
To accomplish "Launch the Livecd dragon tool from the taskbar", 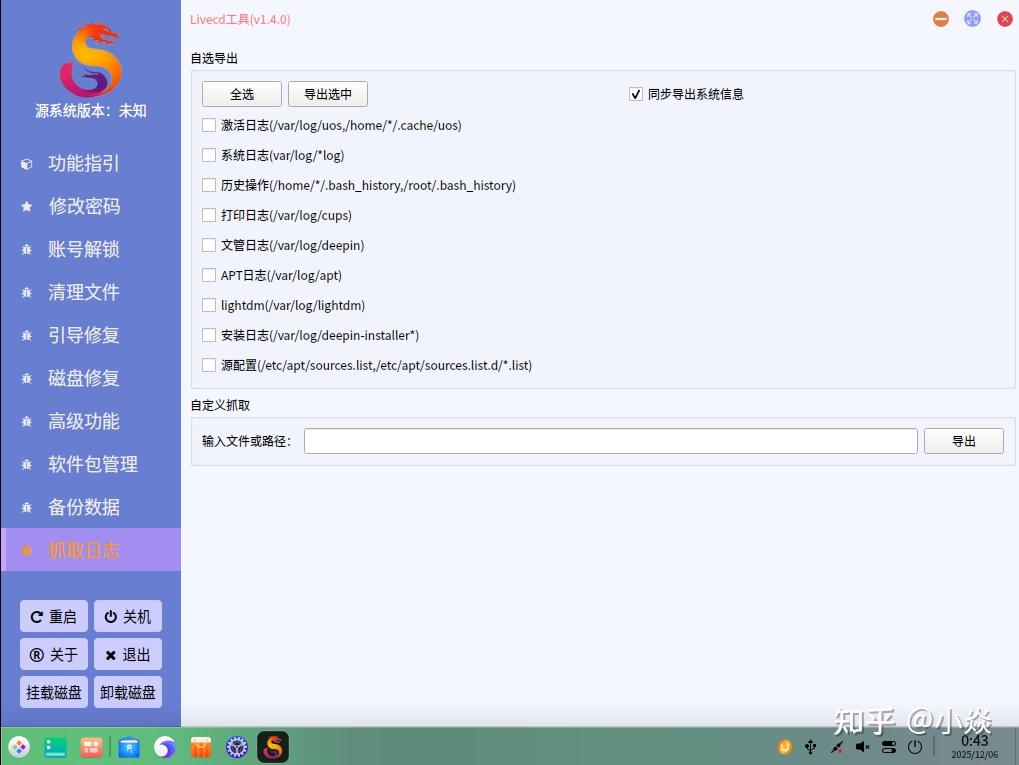I will (272, 747).
